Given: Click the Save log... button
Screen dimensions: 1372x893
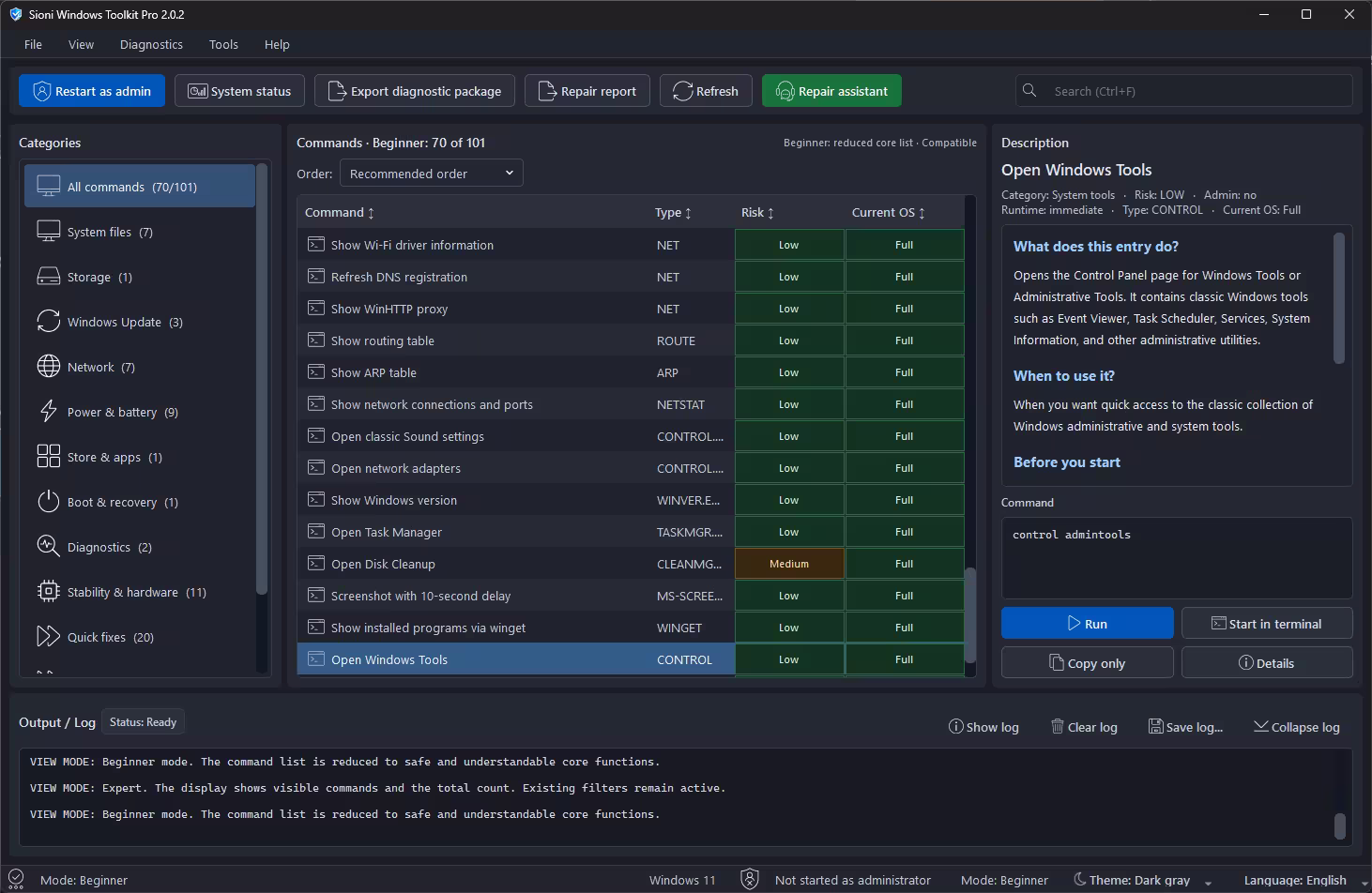Looking at the screenshot, I should [x=1185, y=727].
